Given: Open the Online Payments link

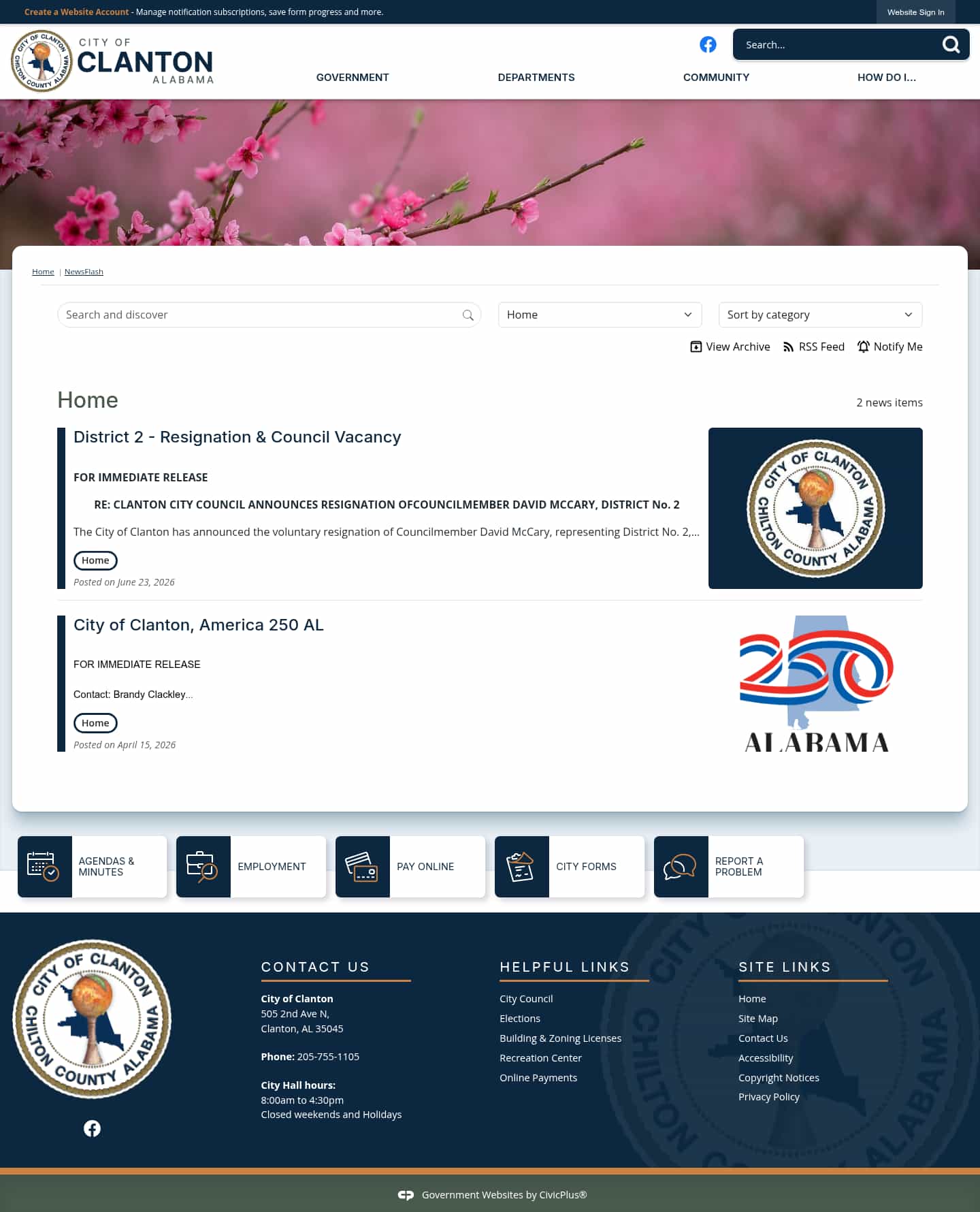Looking at the screenshot, I should click(538, 1078).
